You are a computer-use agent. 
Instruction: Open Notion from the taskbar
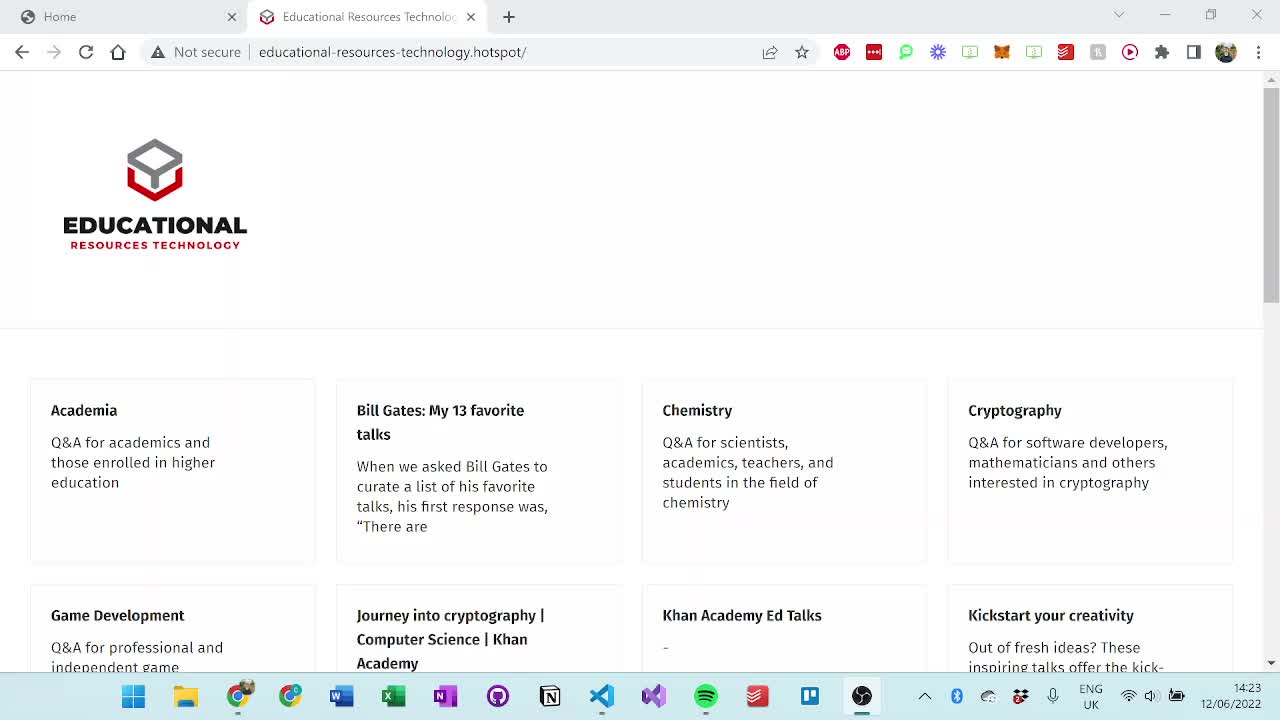pos(549,696)
